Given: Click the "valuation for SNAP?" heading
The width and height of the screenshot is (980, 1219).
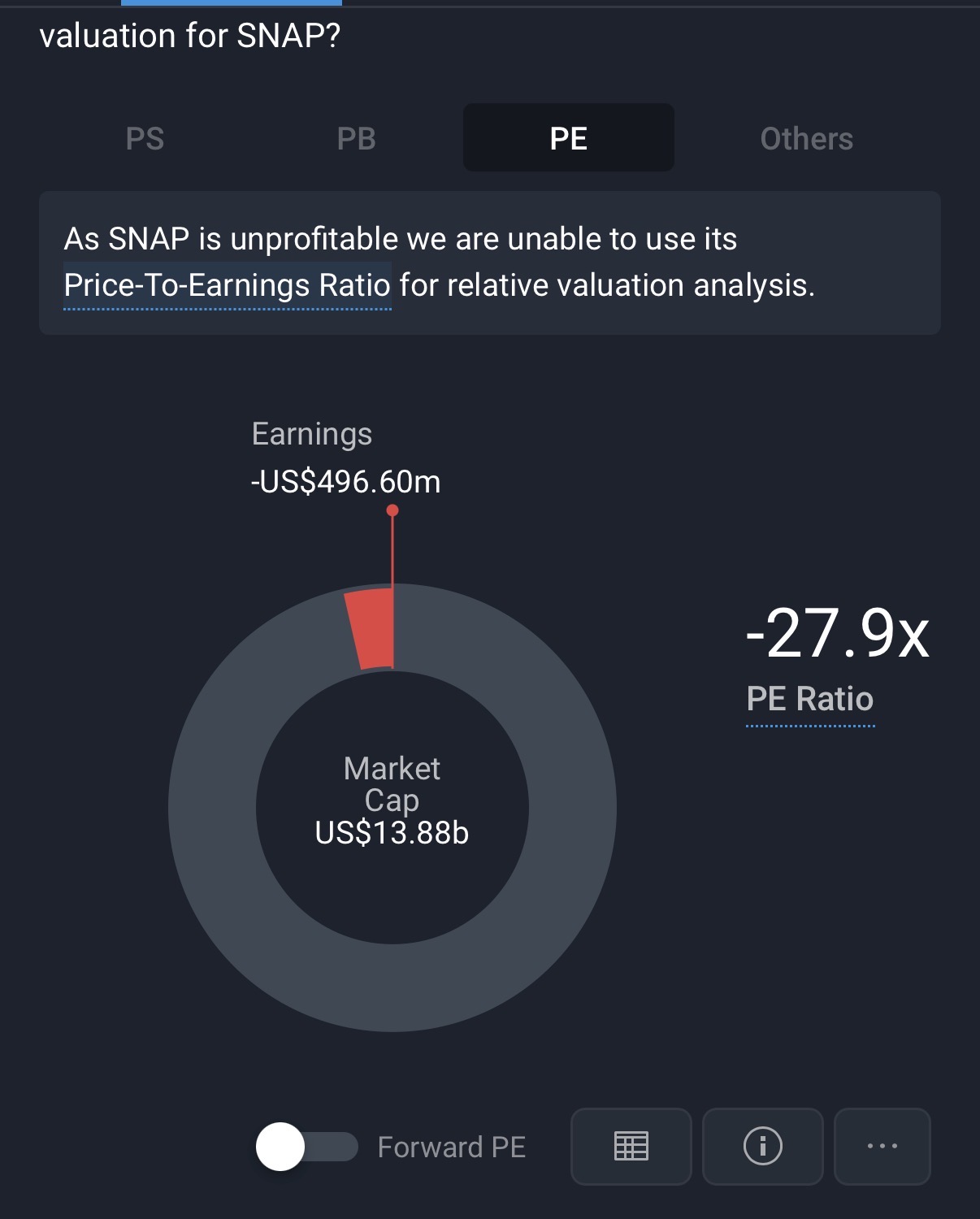Looking at the screenshot, I should (x=190, y=36).
